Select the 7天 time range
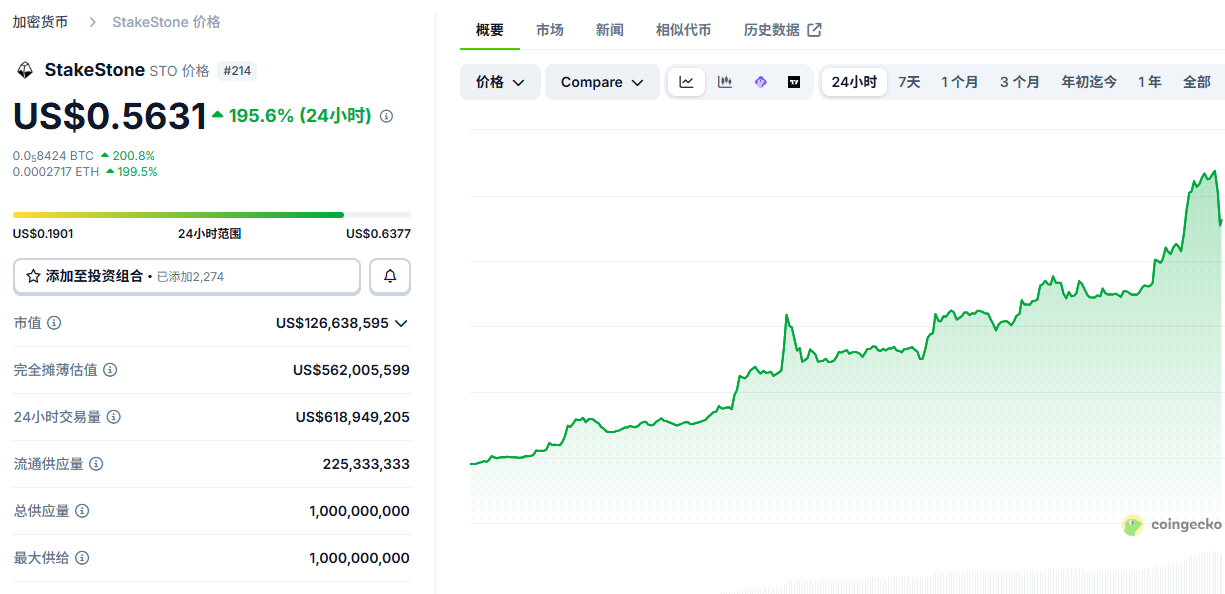The image size is (1225, 594). [909, 82]
